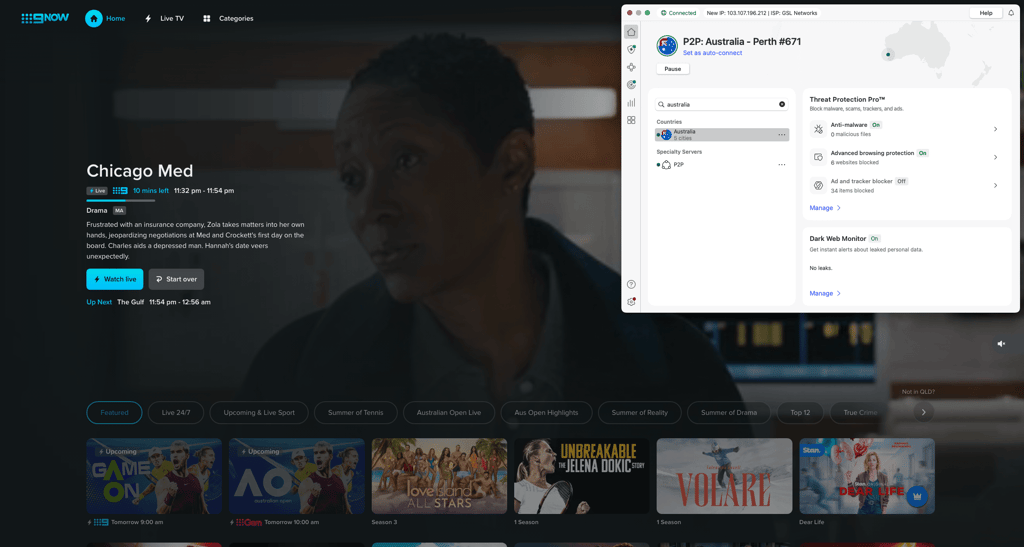Viewport: 1024px width, 547px height.
Task: Open the Live TV menu item
Action: pos(165,18)
